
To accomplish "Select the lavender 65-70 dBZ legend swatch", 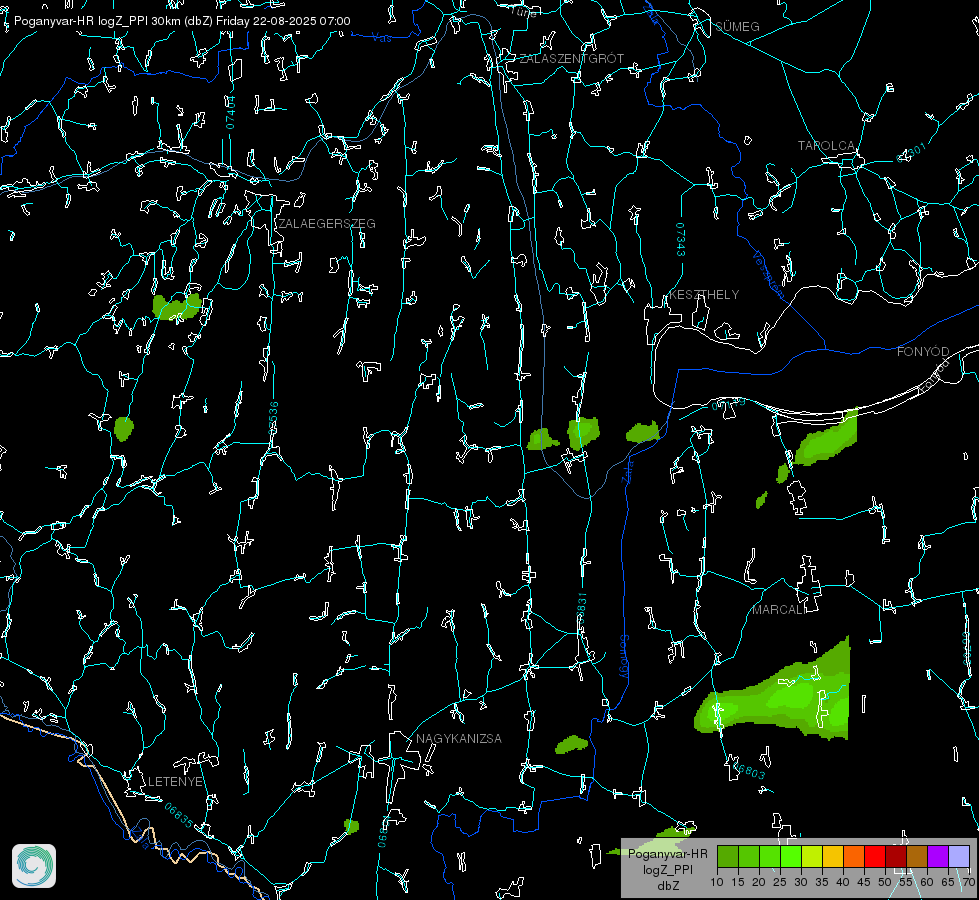I will (x=959, y=856).
